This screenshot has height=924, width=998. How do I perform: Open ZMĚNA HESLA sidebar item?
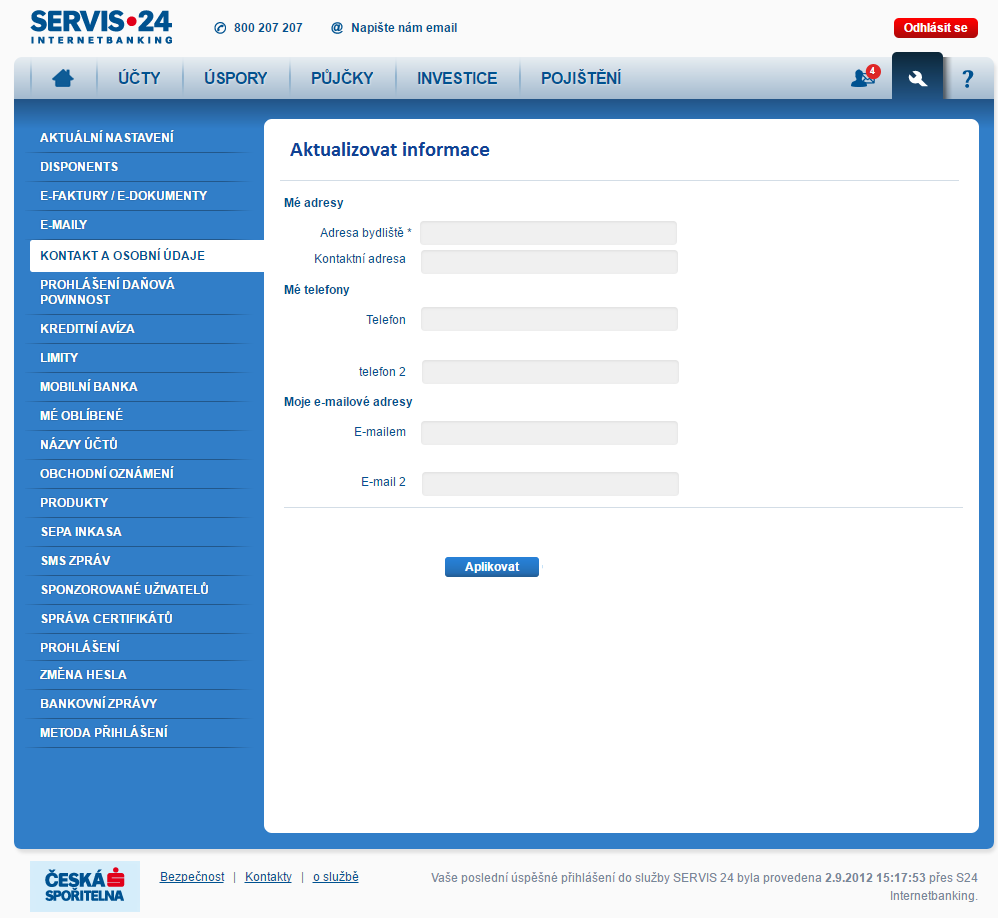83,675
